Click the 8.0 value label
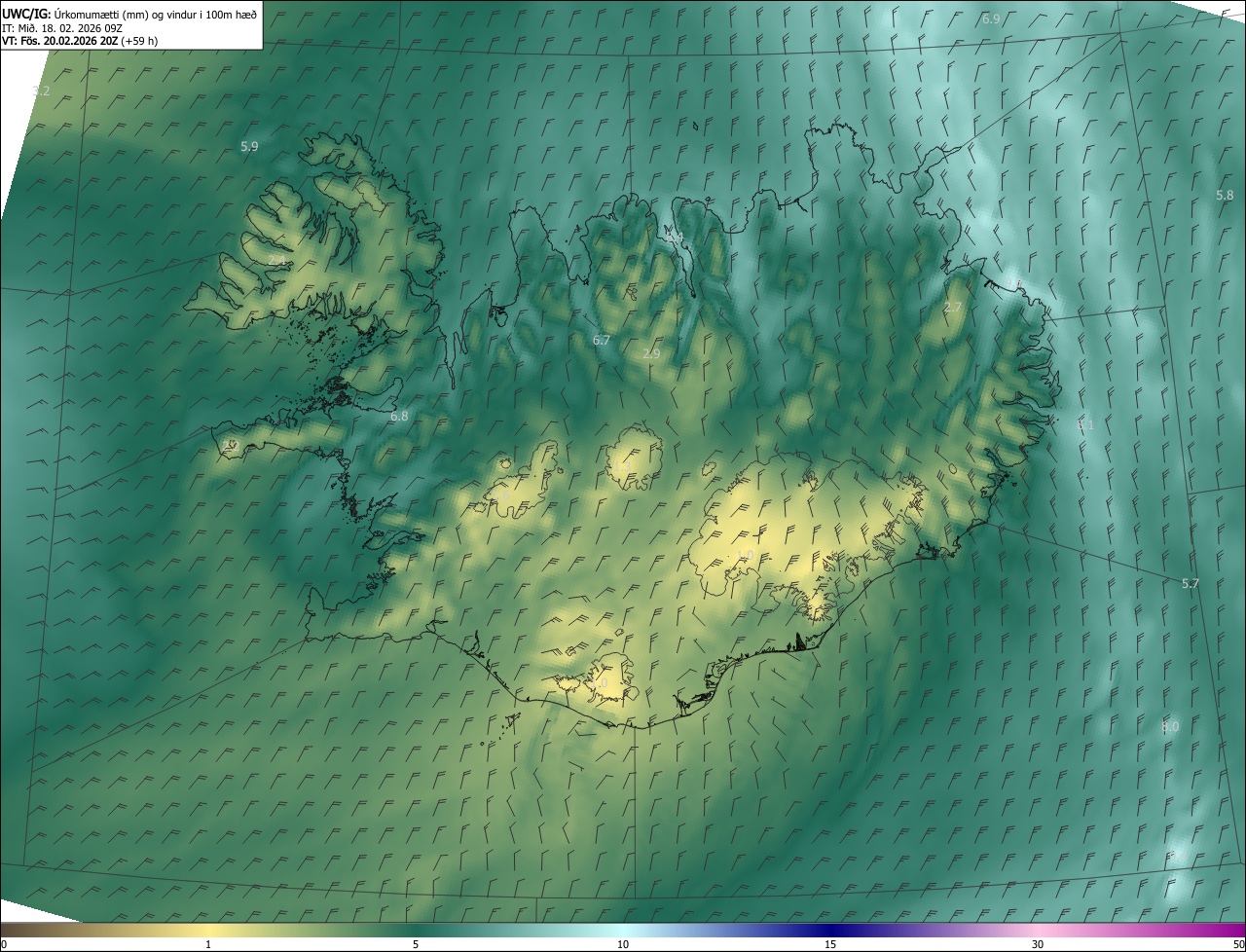This screenshot has width=1246, height=952. [x=1170, y=727]
